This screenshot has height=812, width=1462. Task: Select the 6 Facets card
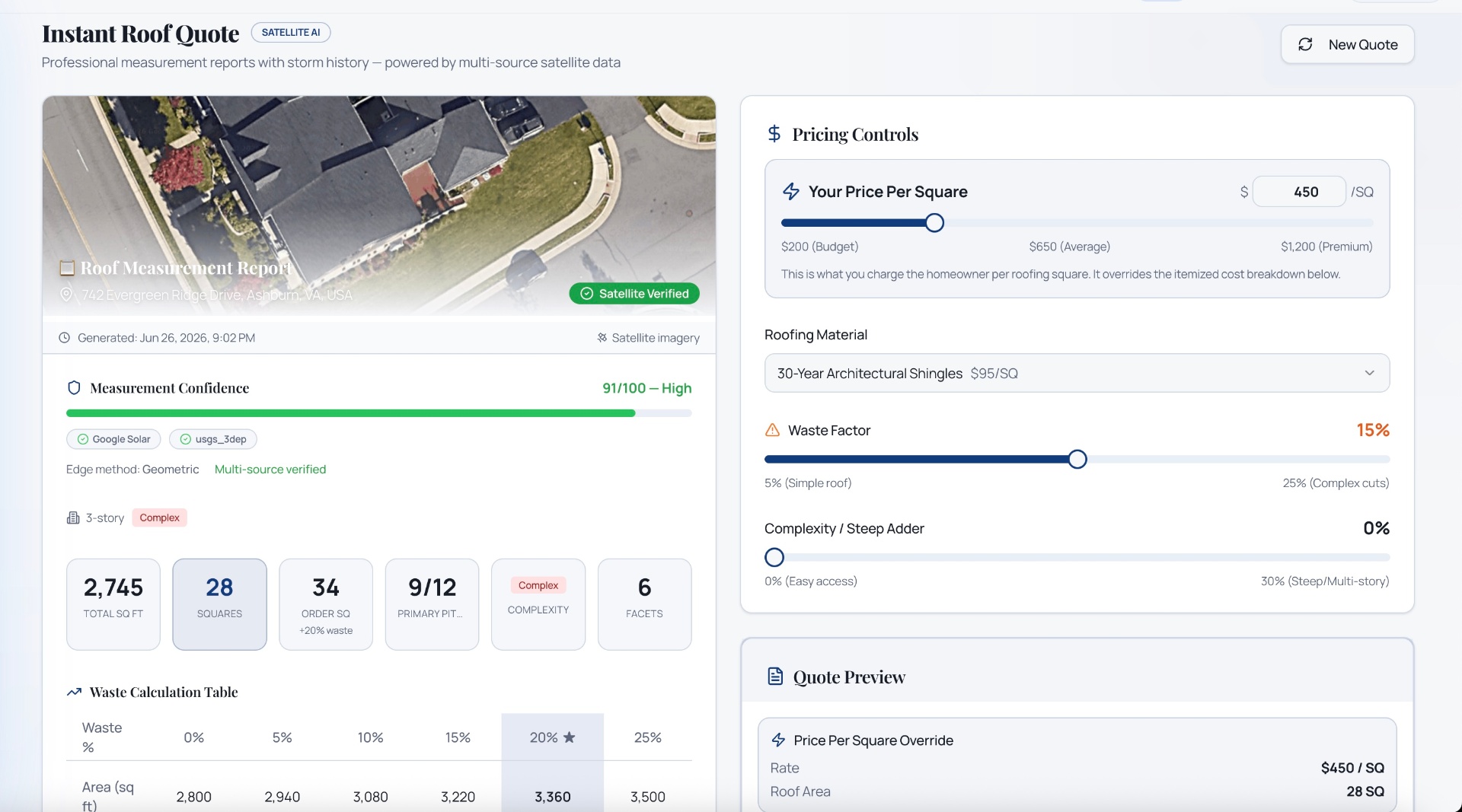[x=644, y=604]
